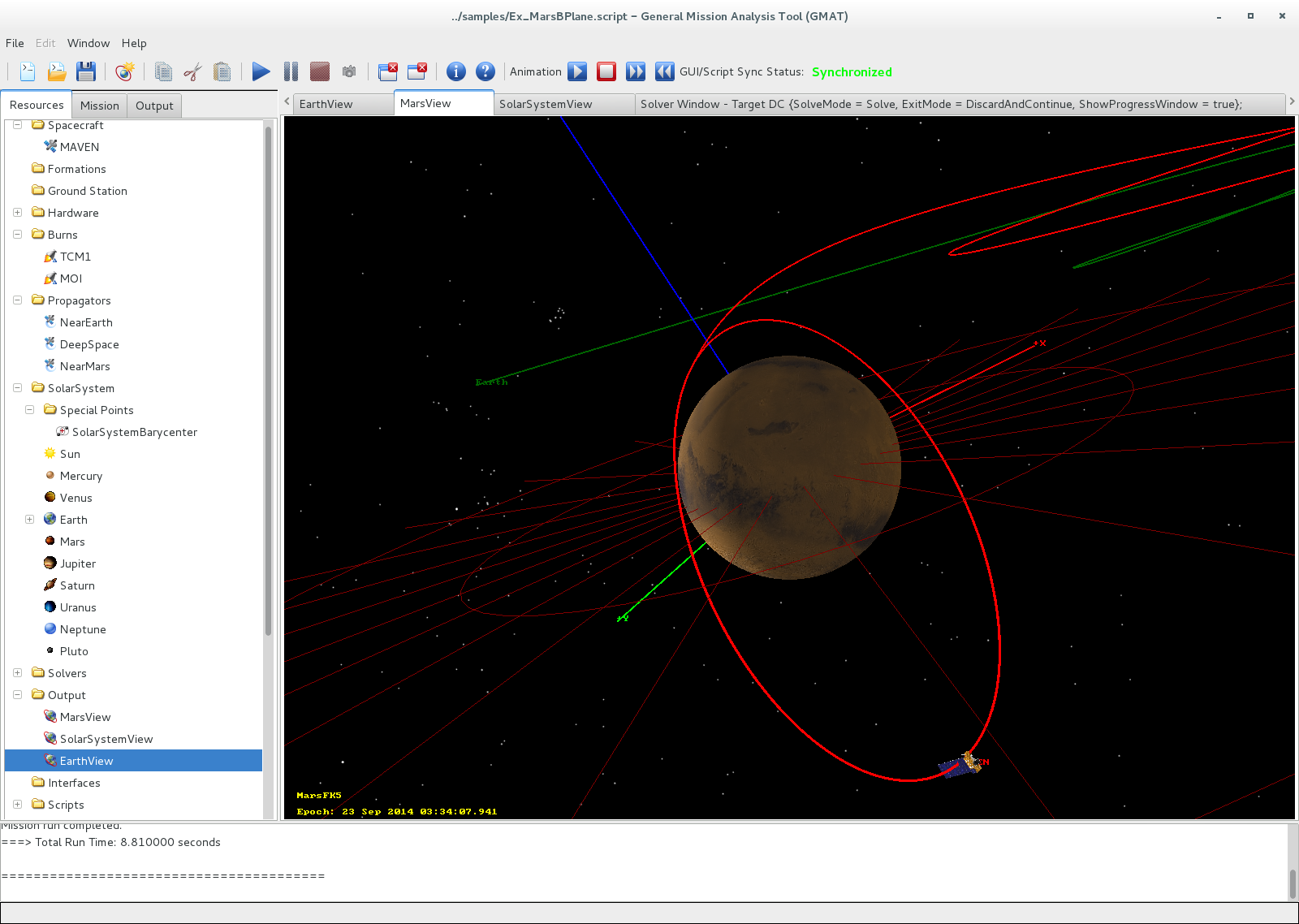Select the MOI burn
This screenshot has height=924, width=1299.
click(x=71, y=278)
